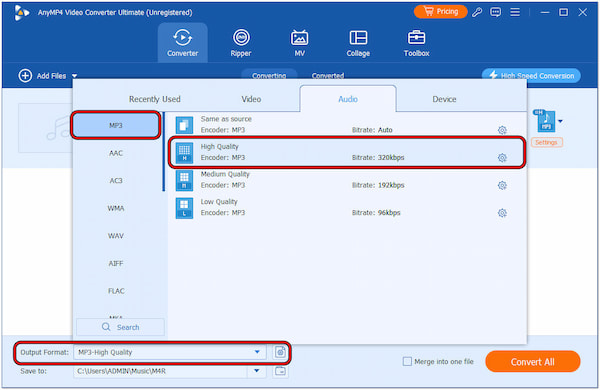
Task: Open the snapshot icon beside Output Format
Action: (280, 352)
